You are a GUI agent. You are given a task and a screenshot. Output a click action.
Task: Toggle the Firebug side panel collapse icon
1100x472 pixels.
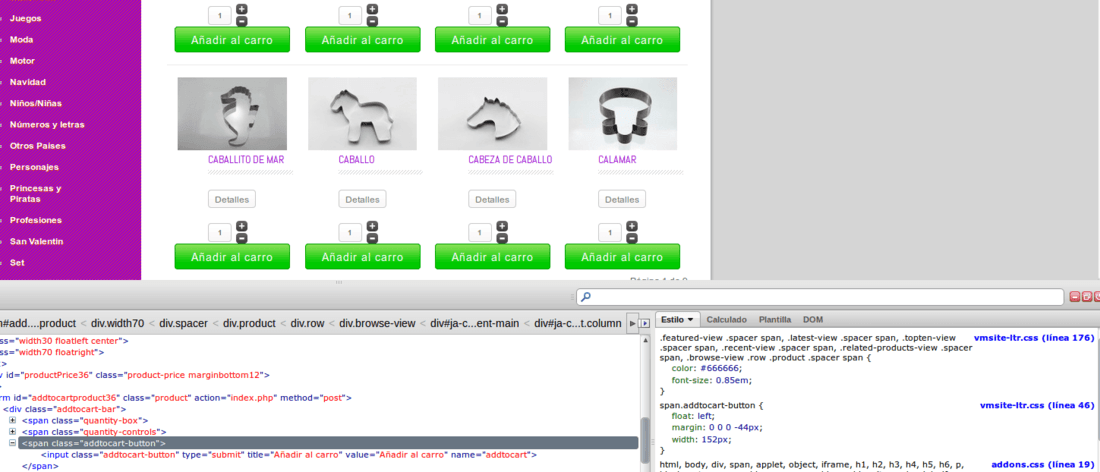(x=644, y=323)
